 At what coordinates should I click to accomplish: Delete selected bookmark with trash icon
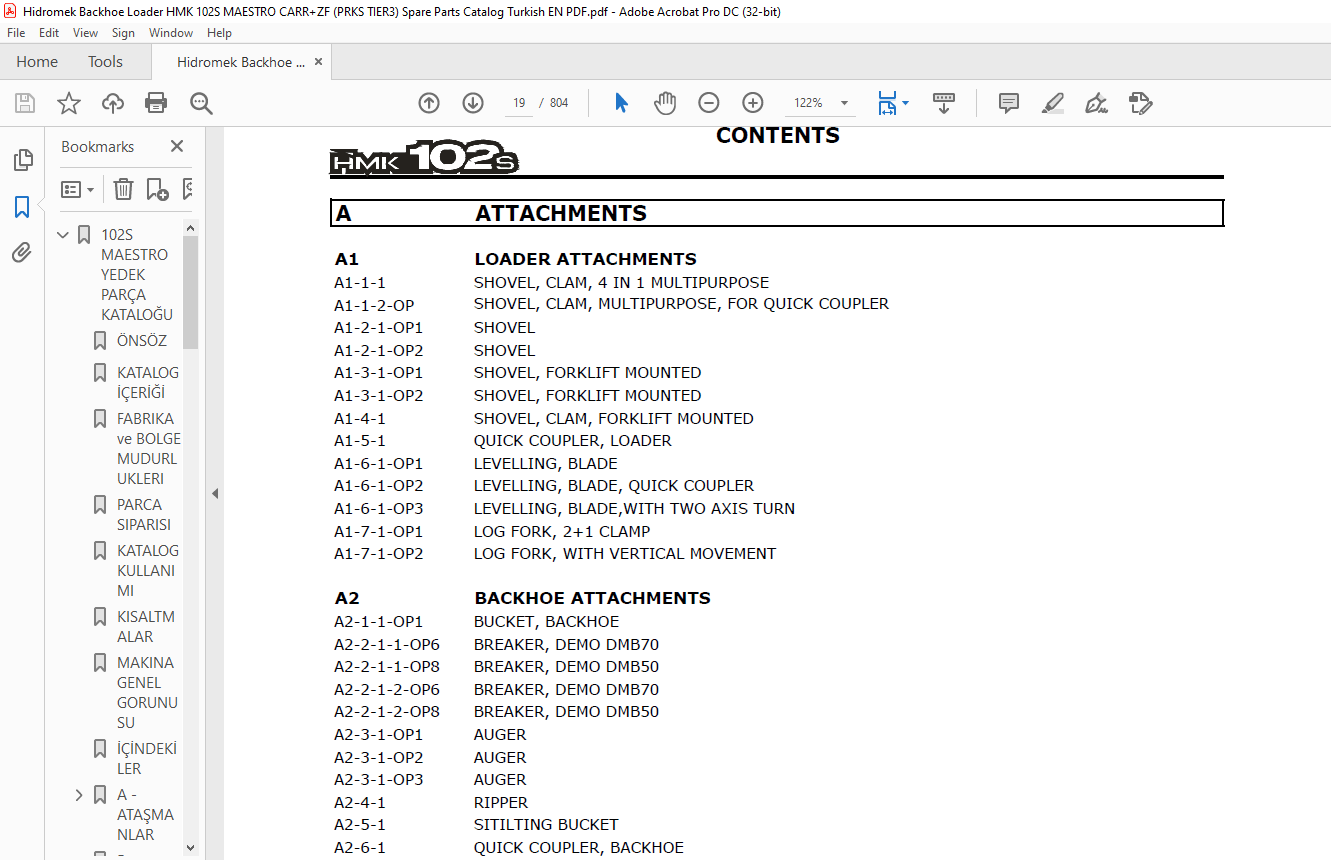[123, 189]
